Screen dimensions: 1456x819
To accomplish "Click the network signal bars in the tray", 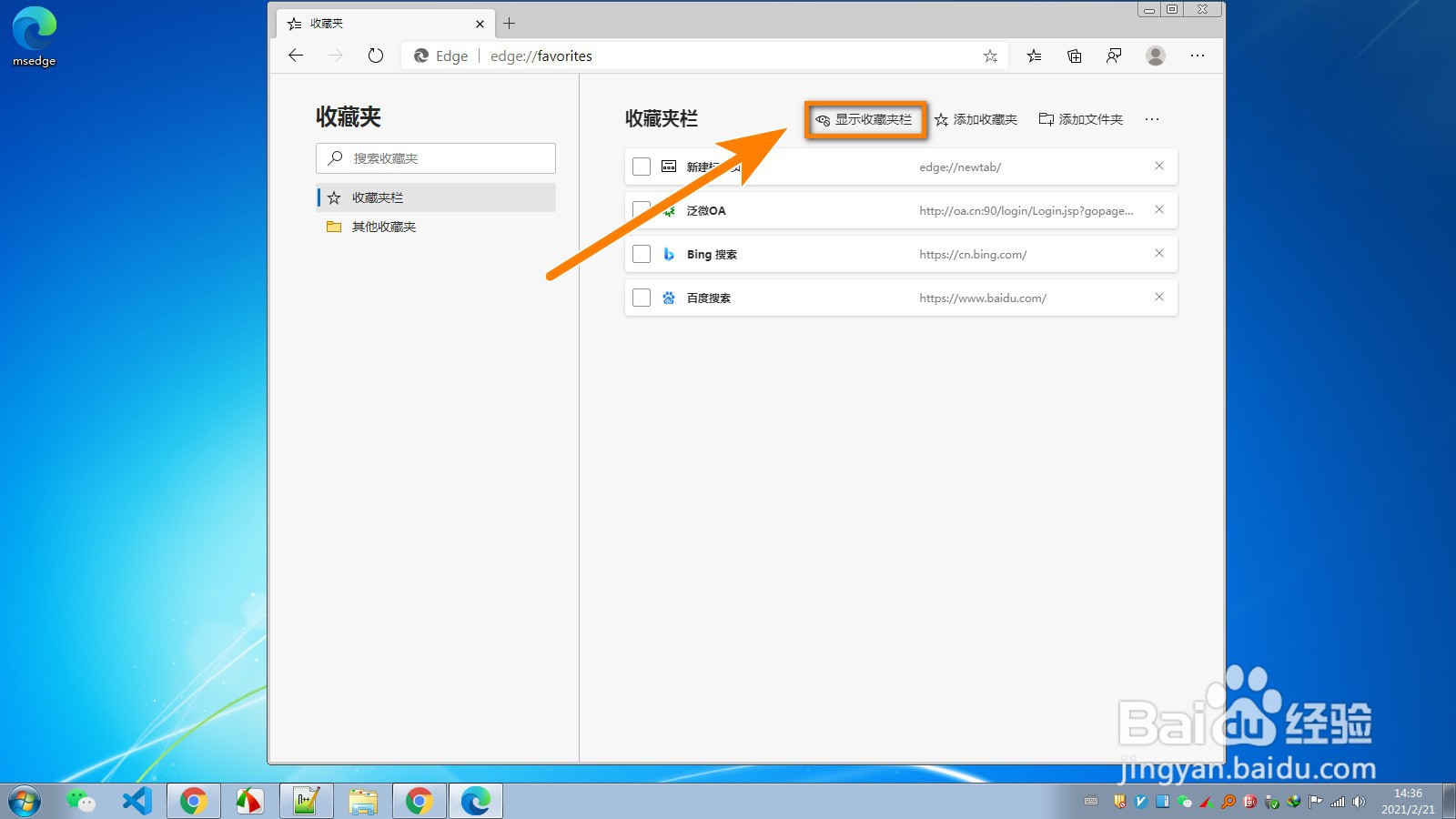I will [x=1338, y=802].
